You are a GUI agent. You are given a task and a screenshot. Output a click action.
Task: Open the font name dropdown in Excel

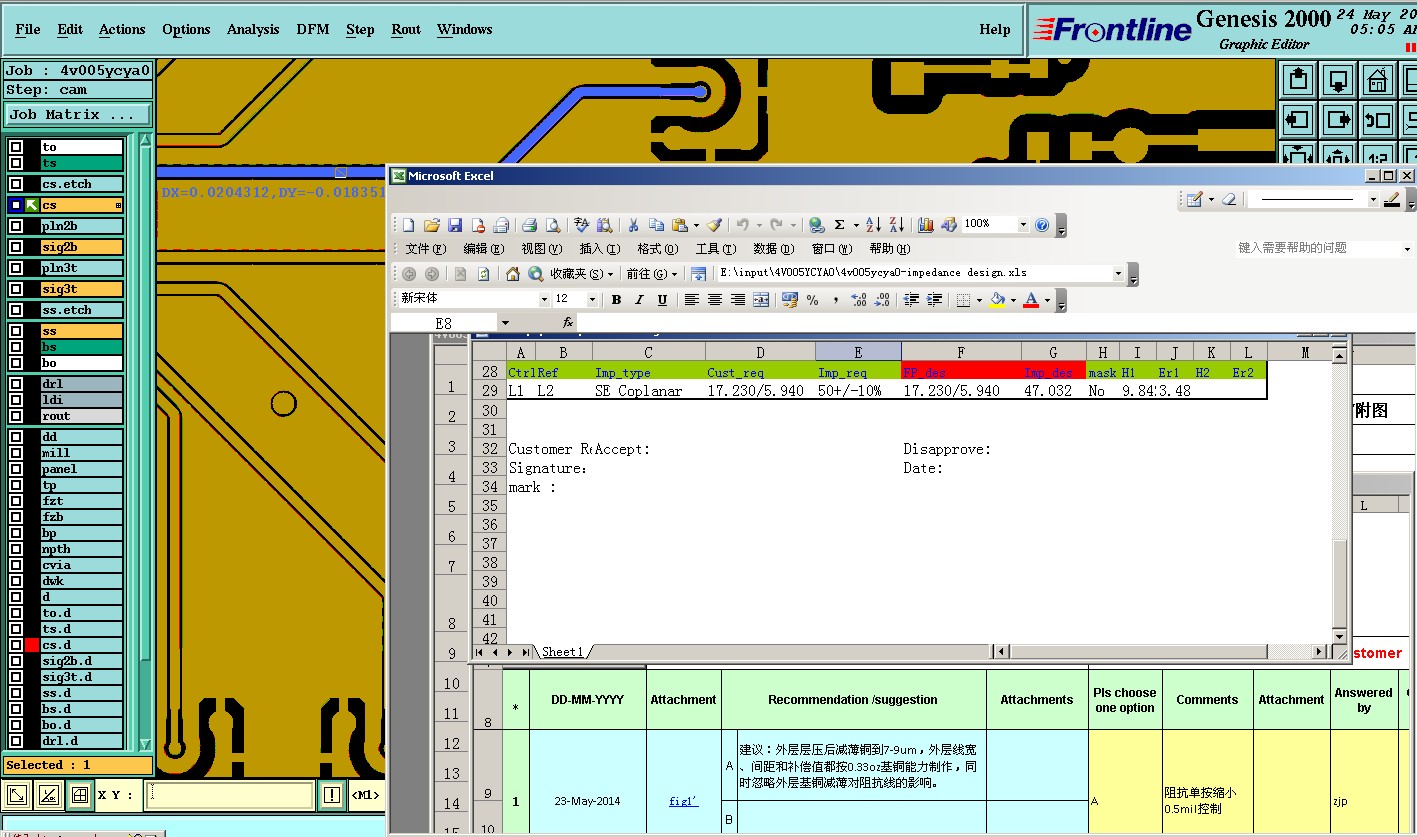(544, 300)
